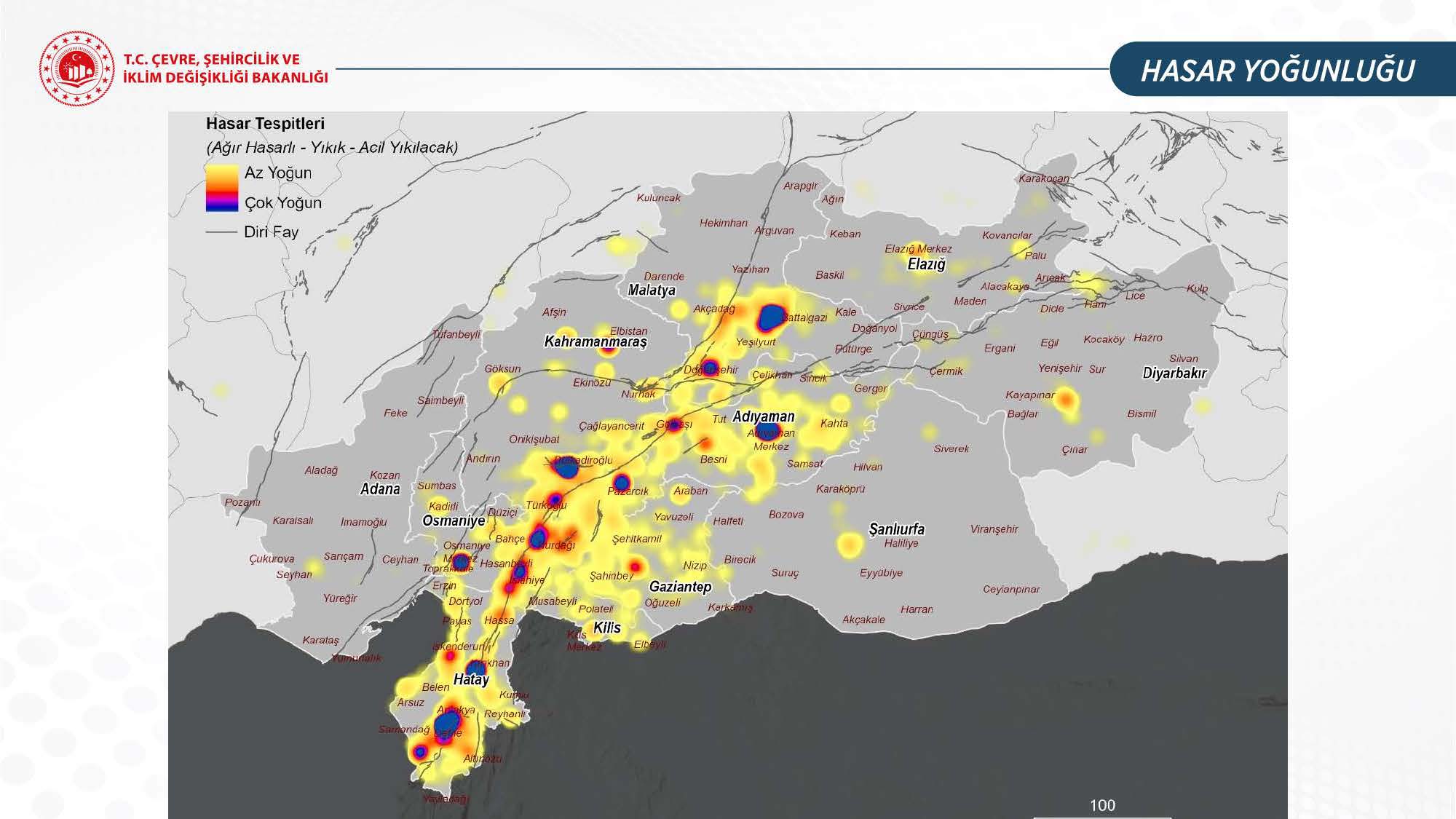
Task: Click the scale bar value 100
Action: coord(1102,805)
